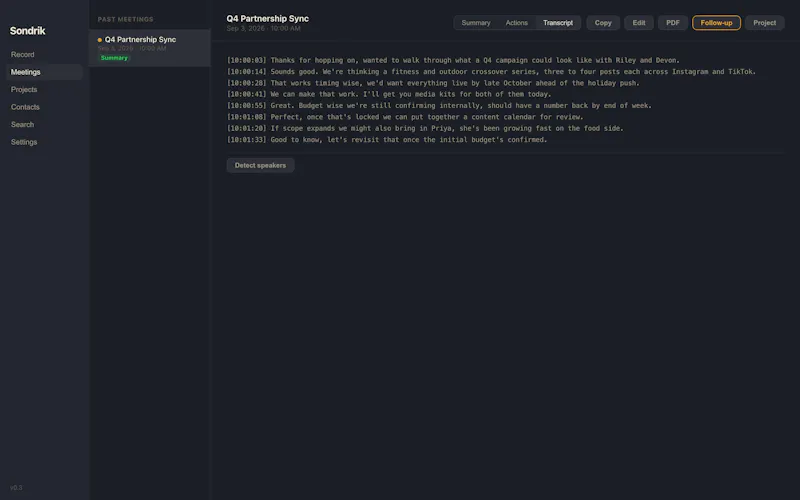800x500 pixels.
Task: Go to Projects in sidebar
Action: (x=24, y=89)
